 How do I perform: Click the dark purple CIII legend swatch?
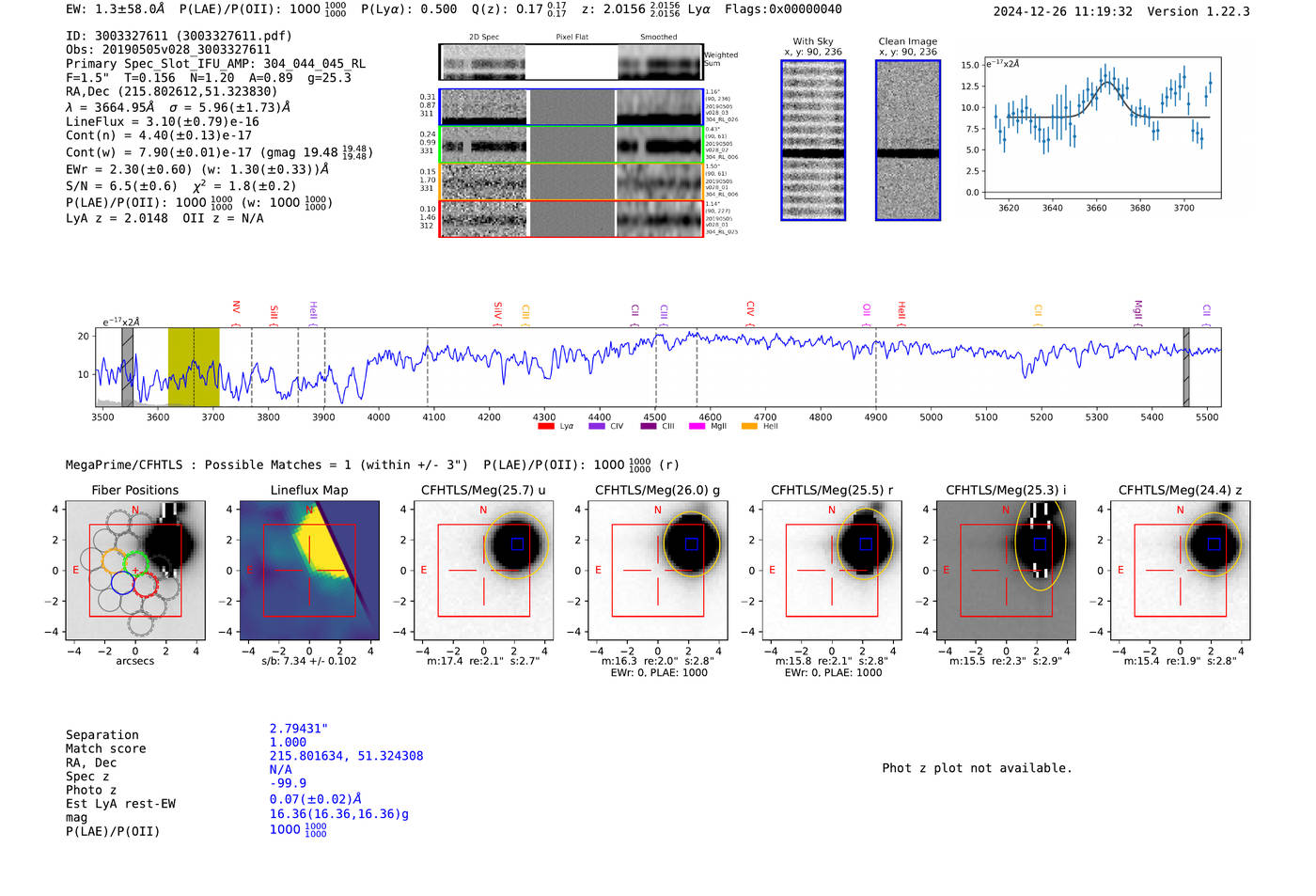(x=649, y=427)
